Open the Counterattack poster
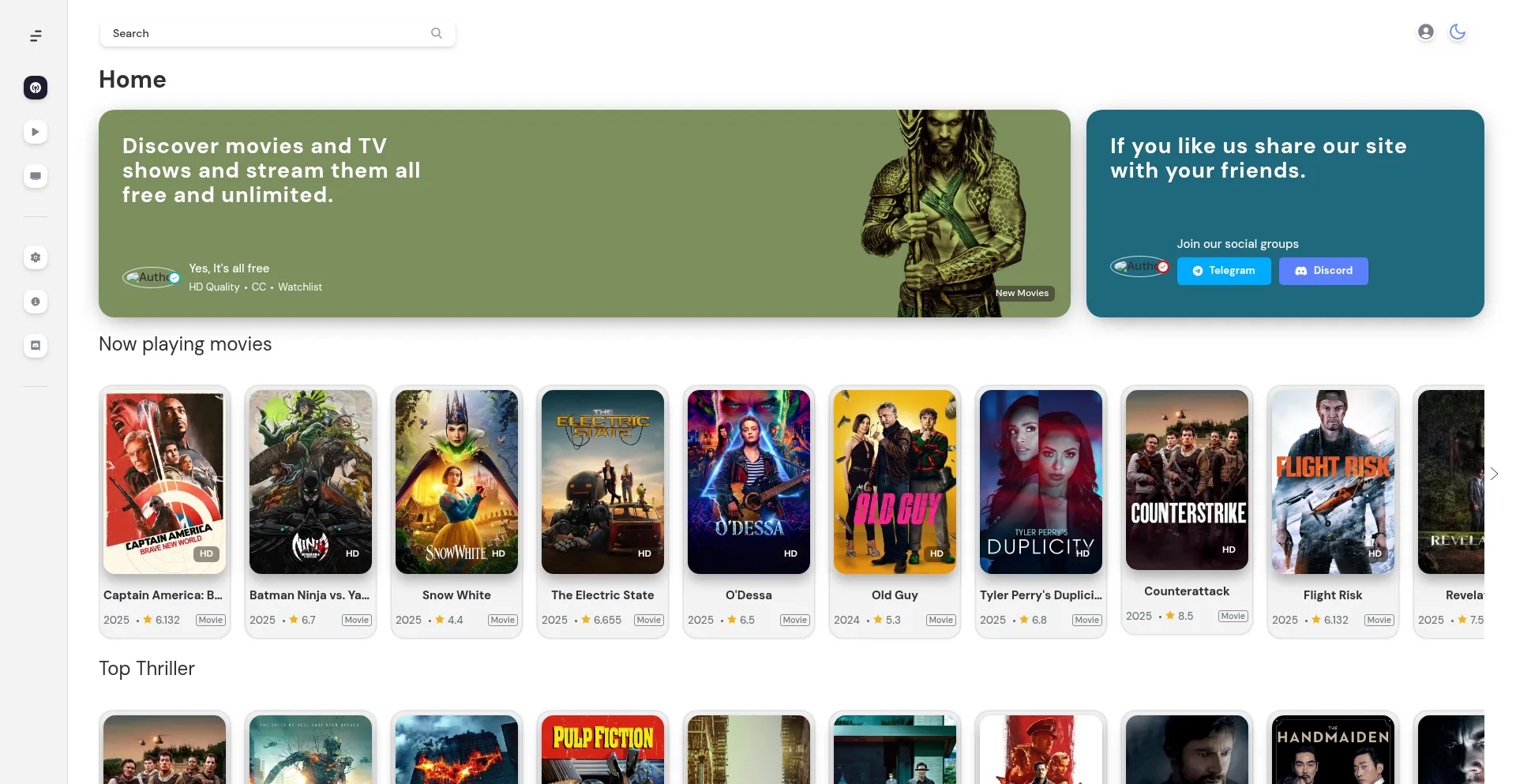Image resolution: width=1516 pixels, height=784 pixels. coord(1187,479)
